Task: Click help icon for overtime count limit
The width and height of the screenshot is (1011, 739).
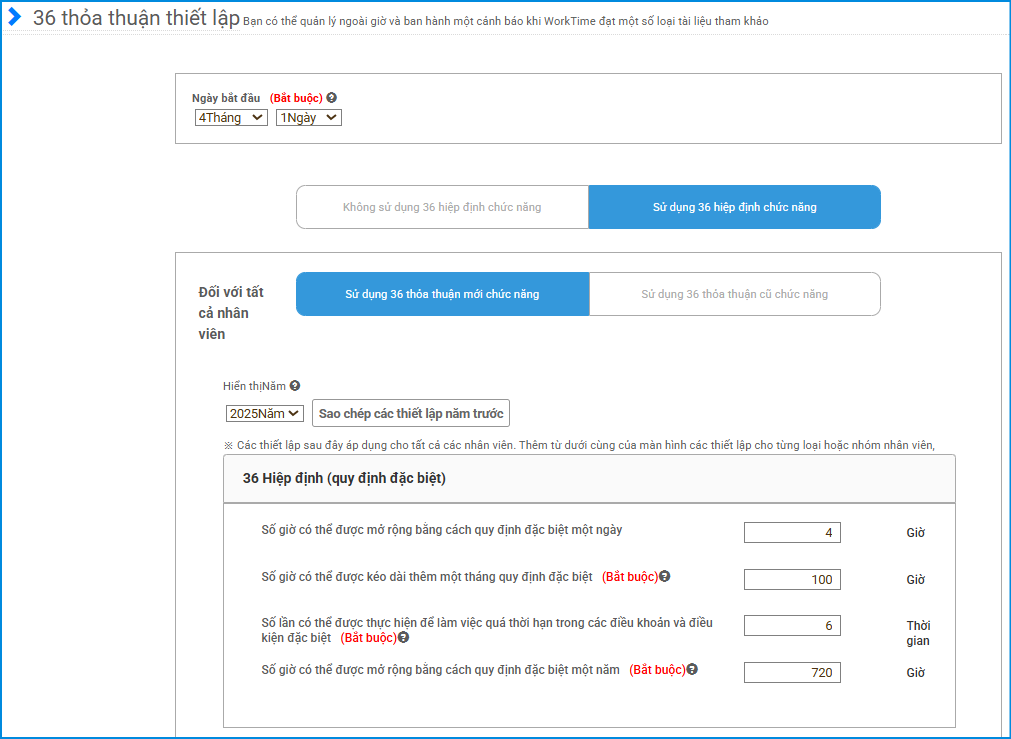Action: pos(403,637)
